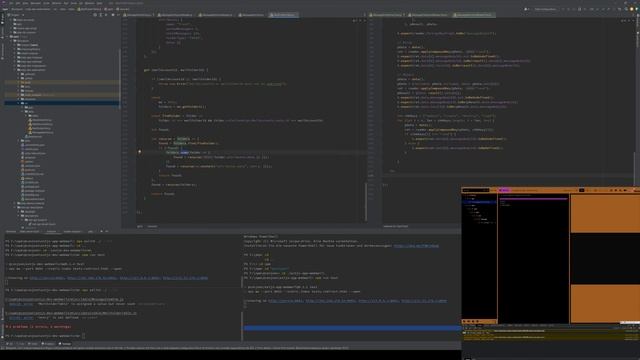Click the orange intention bulb in editor gutter
The height and width of the screenshot is (360, 640).
pos(140,152)
